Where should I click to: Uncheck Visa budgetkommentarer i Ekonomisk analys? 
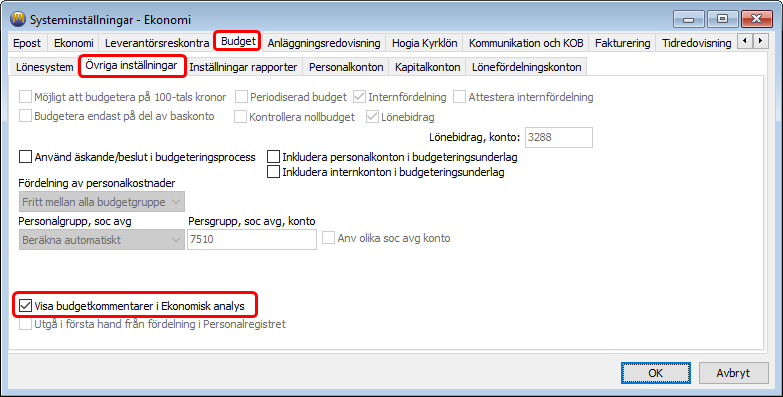[x=25, y=306]
